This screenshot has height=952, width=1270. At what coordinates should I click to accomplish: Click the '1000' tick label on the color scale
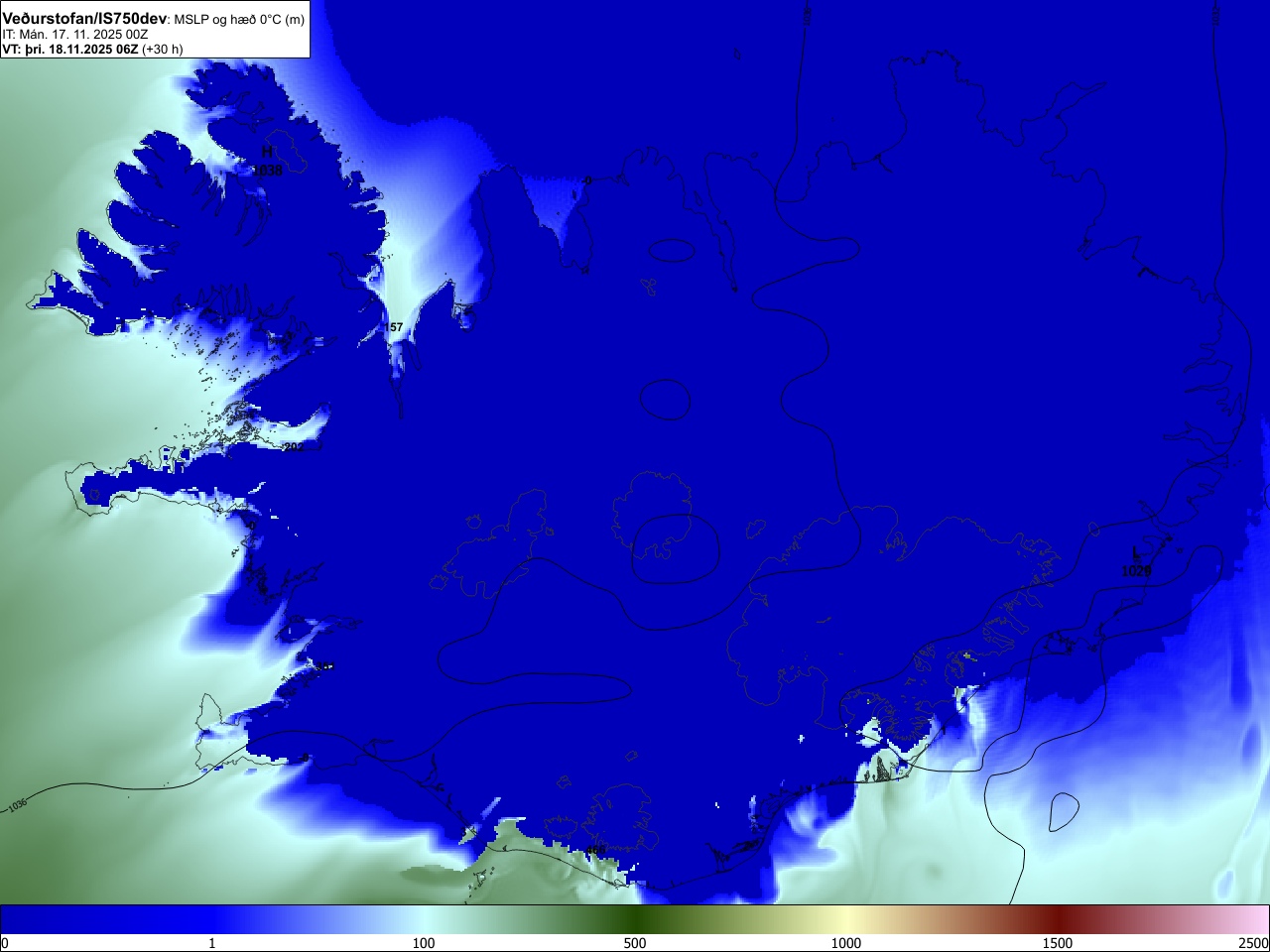pyautogui.click(x=846, y=943)
